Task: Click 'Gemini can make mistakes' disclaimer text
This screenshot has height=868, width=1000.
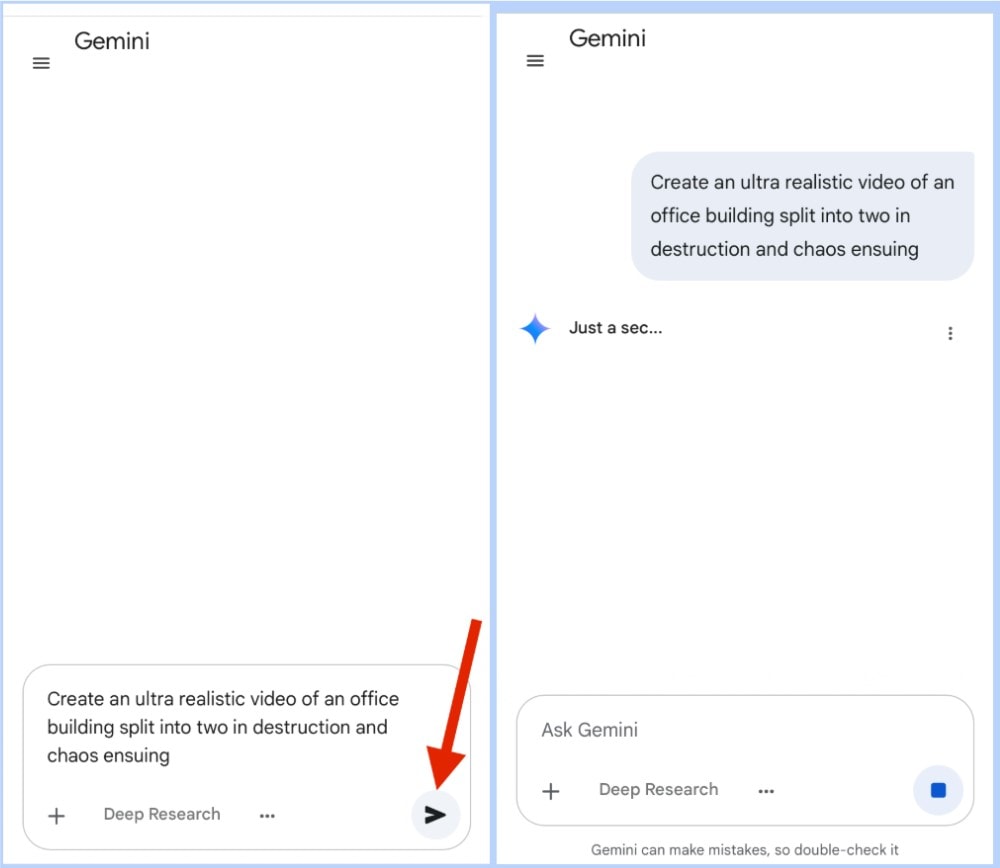Action: pos(744,850)
